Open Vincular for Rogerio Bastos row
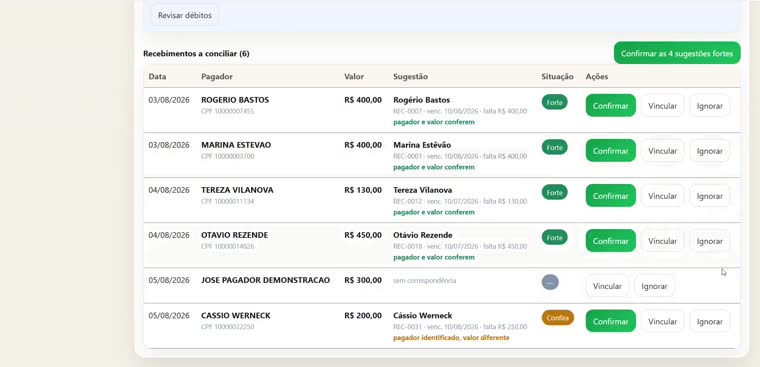This screenshot has width=760, height=367. (x=662, y=106)
